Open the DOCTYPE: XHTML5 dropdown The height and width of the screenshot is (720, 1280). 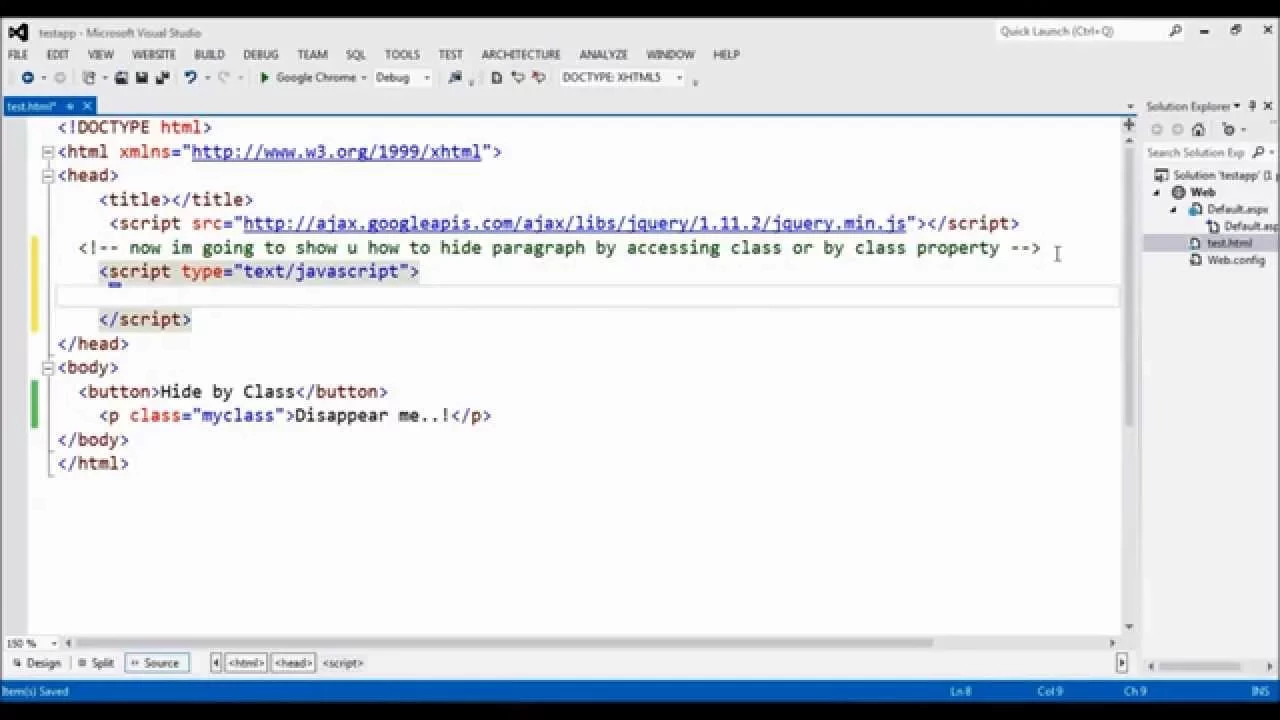coord(679,77)
